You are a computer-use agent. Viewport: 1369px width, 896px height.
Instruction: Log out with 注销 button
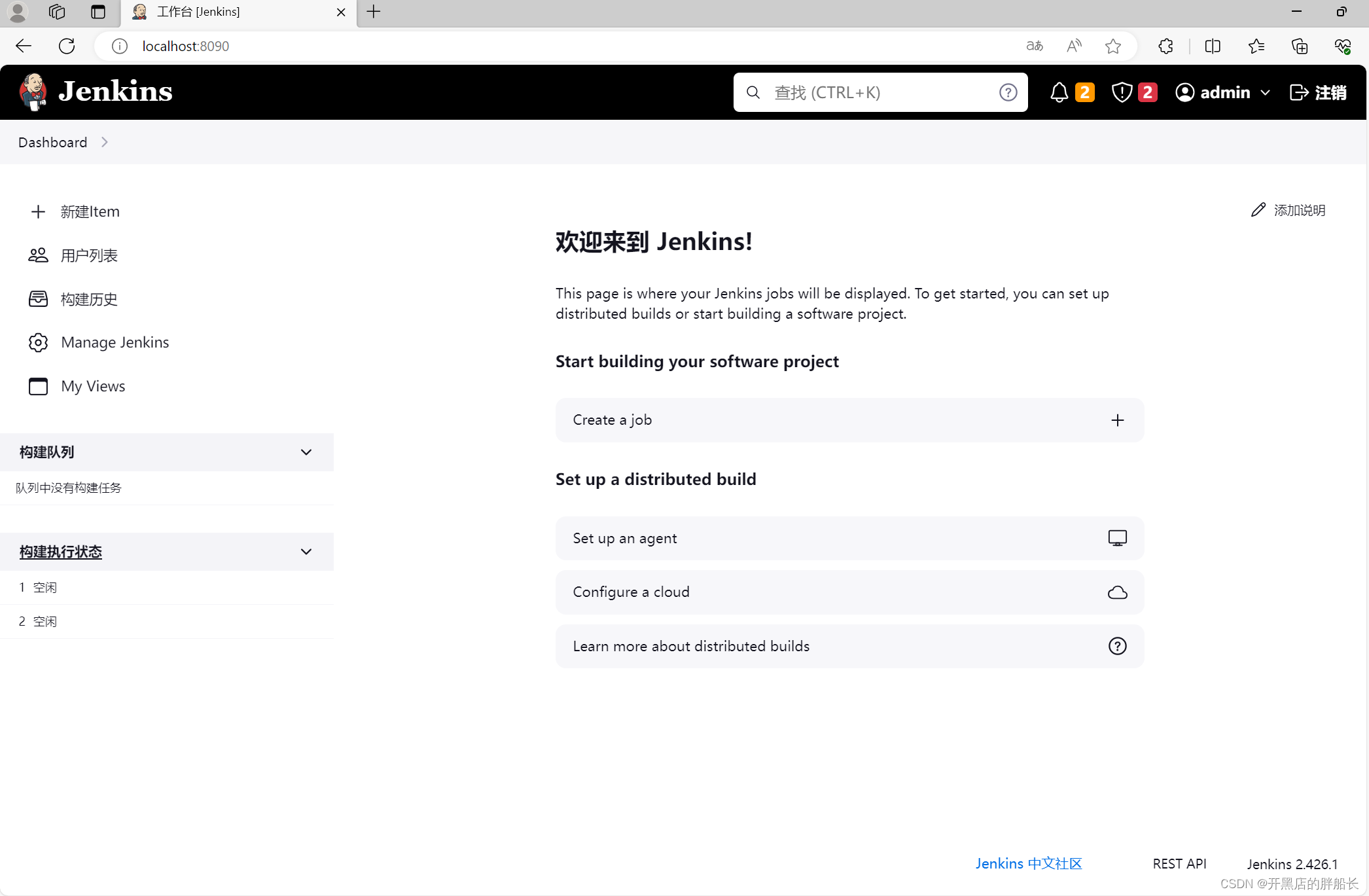pyautogui.click(x=1317, y=92)
